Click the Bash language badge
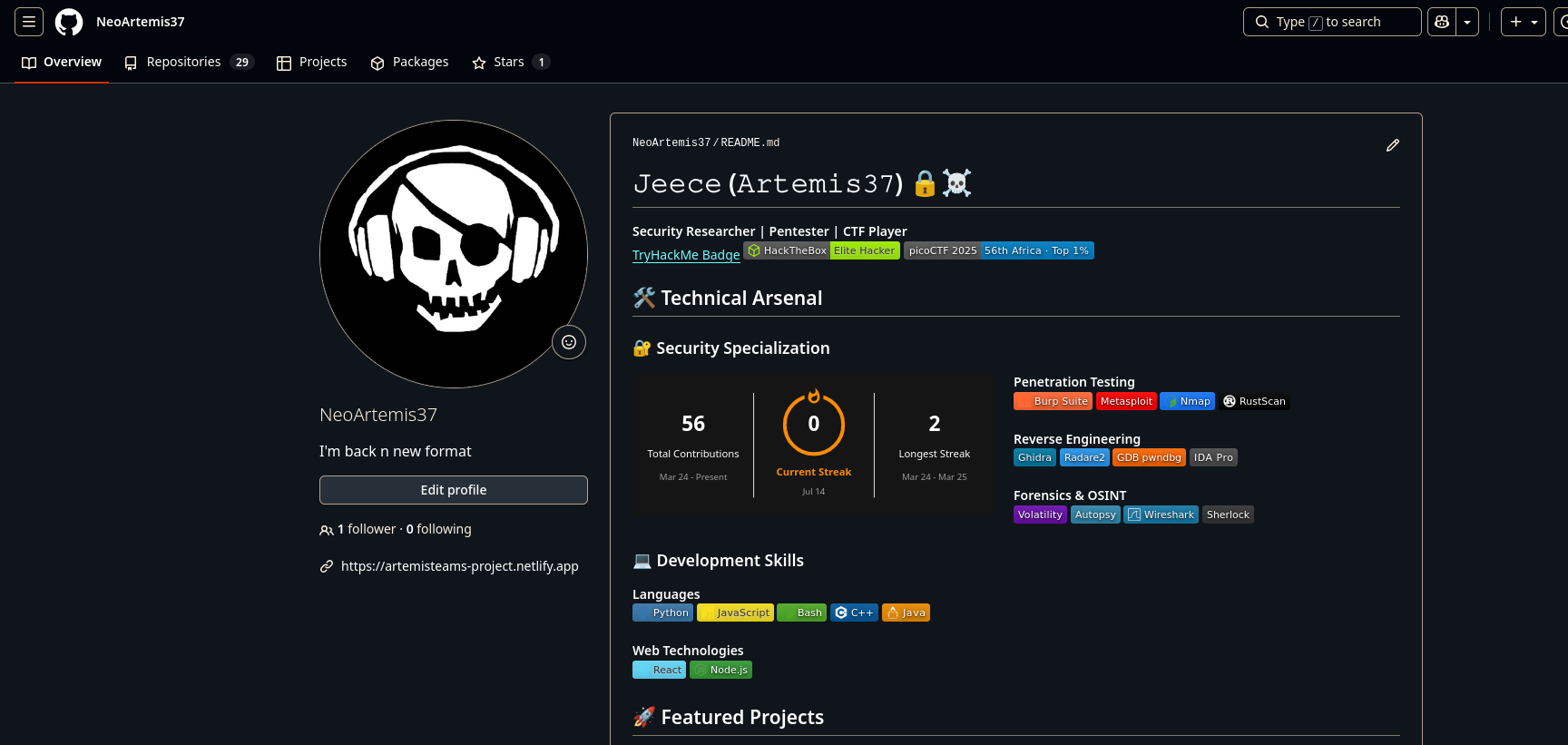The height and width of the screenshot is (745, 1568). [x=802, y=613]
